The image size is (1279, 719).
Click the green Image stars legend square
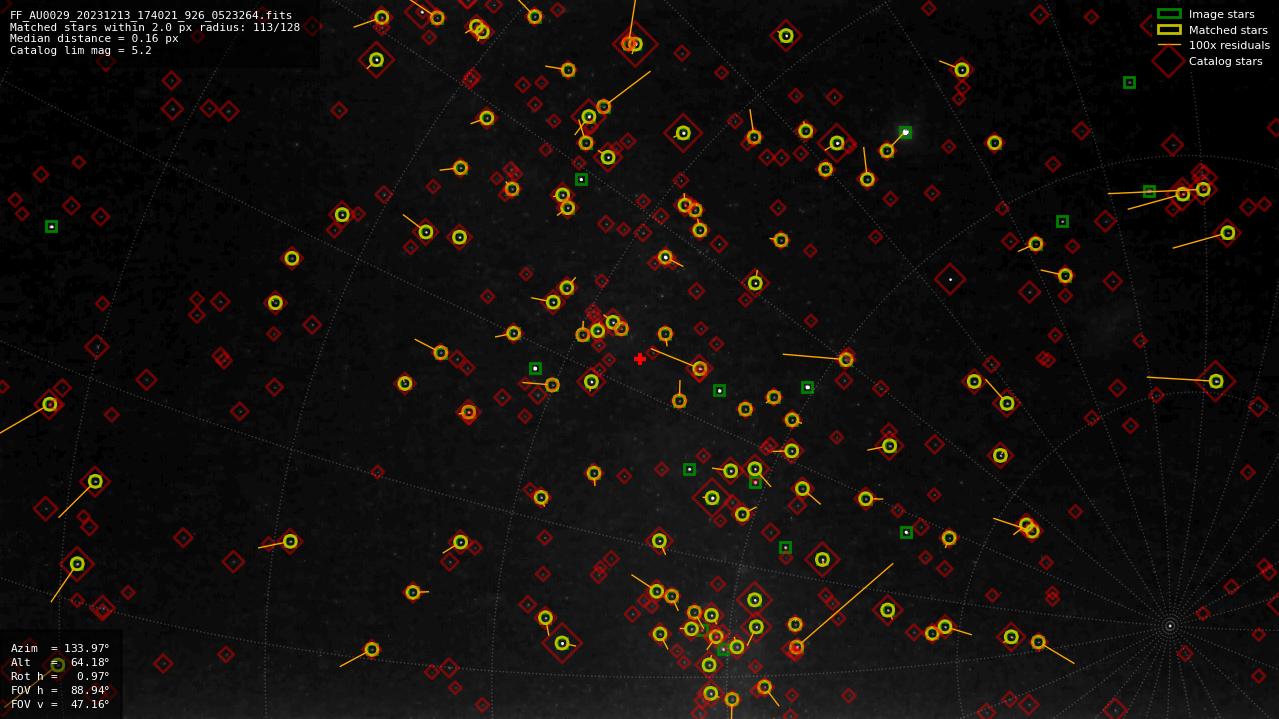pyautogui.click(x=1169, y=14)
